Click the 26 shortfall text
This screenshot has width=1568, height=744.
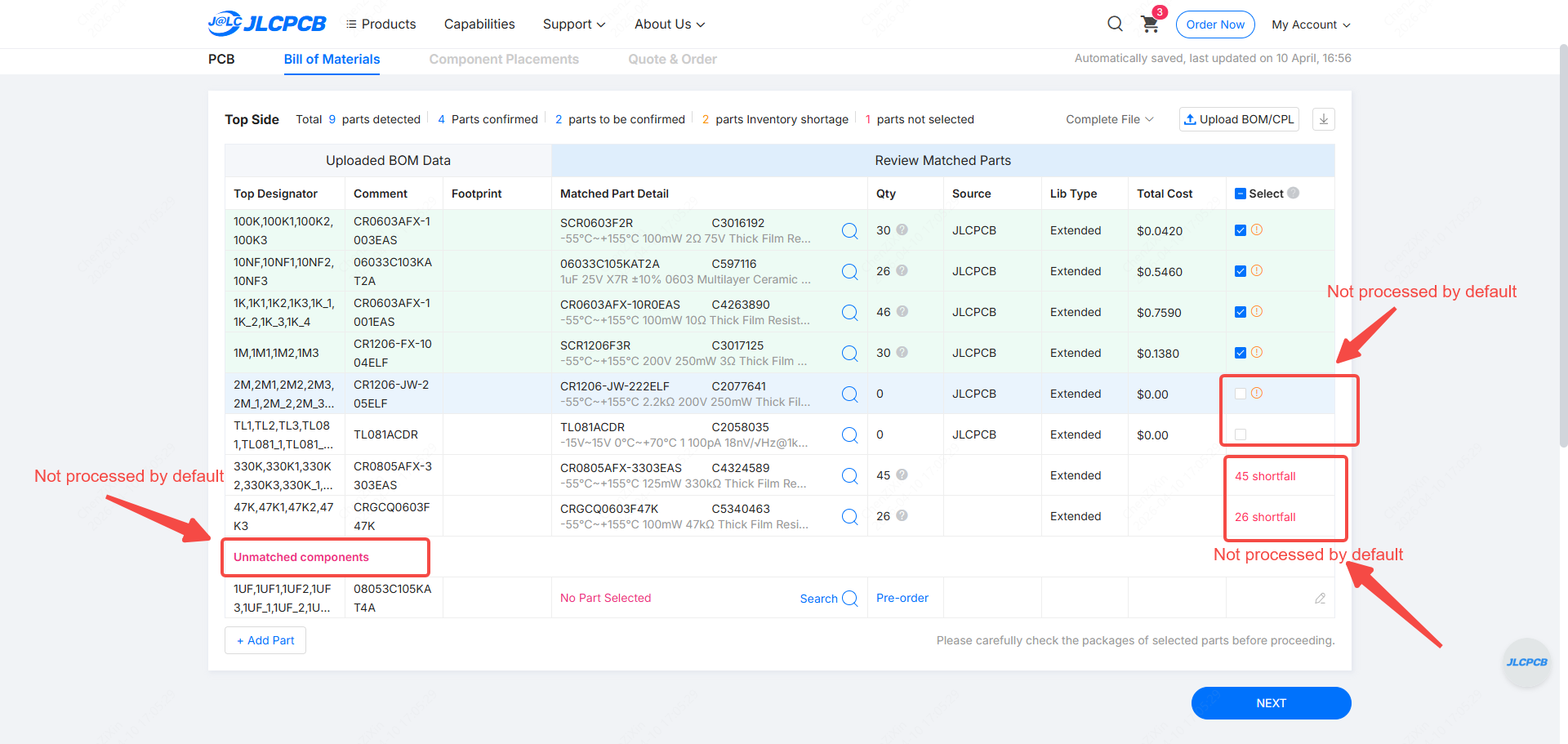pos(1265,517)
